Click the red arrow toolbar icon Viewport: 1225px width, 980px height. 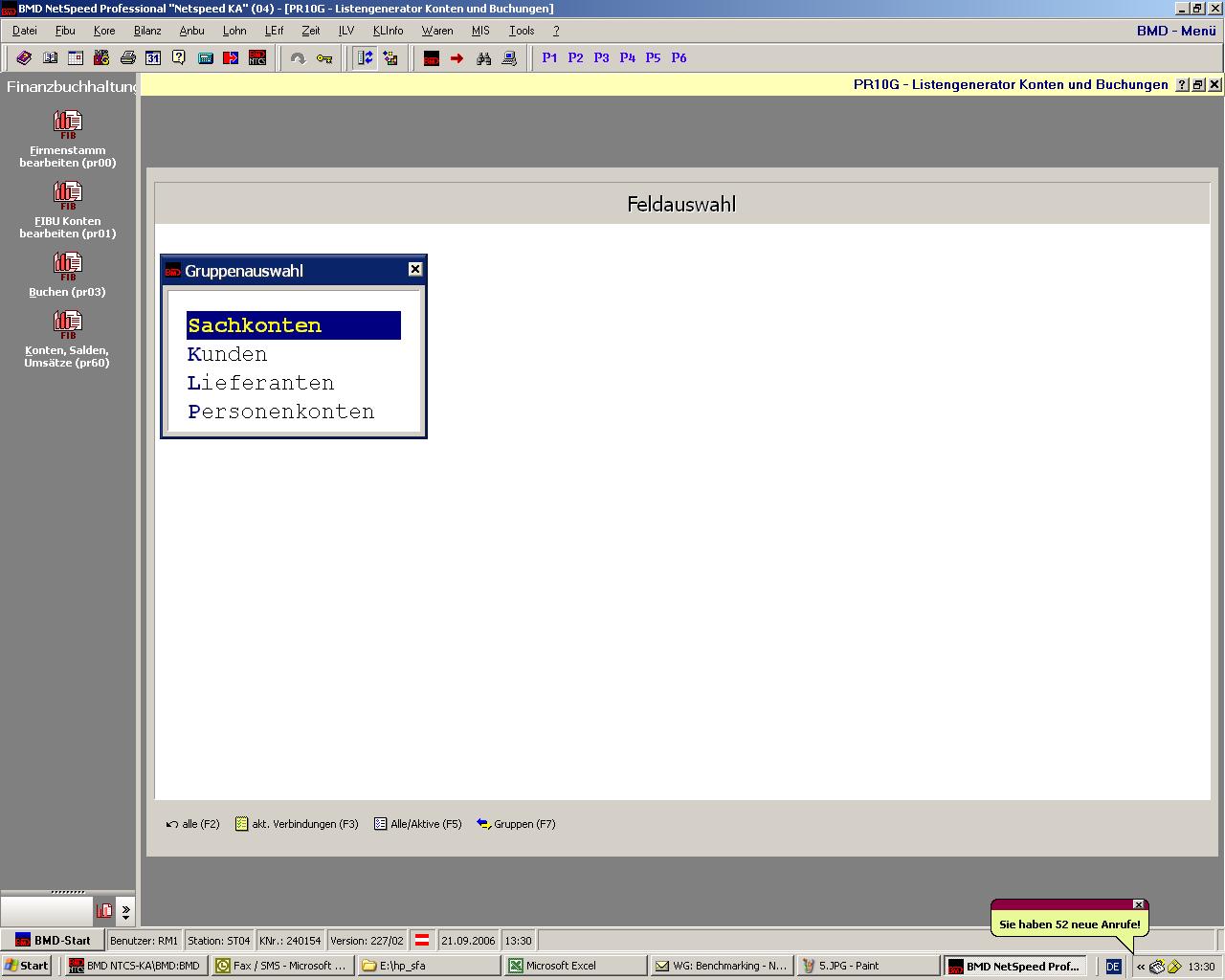click(x=457, y=58)
